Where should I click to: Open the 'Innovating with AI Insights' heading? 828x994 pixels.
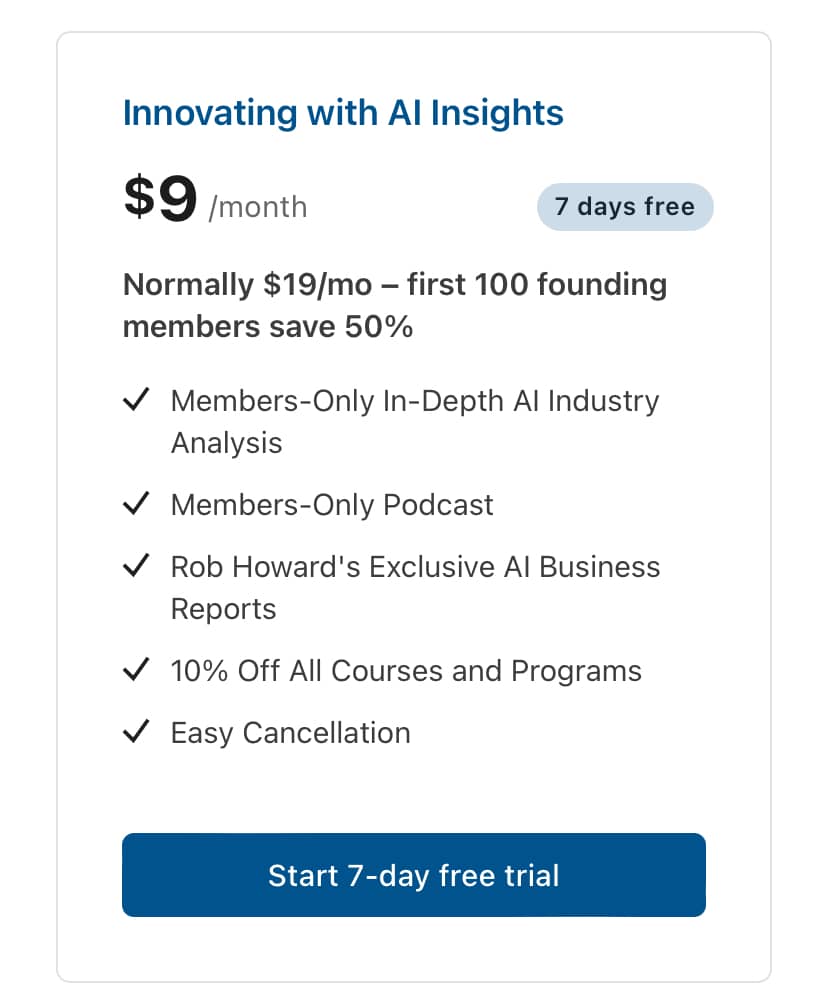click(x=343, y=113)
